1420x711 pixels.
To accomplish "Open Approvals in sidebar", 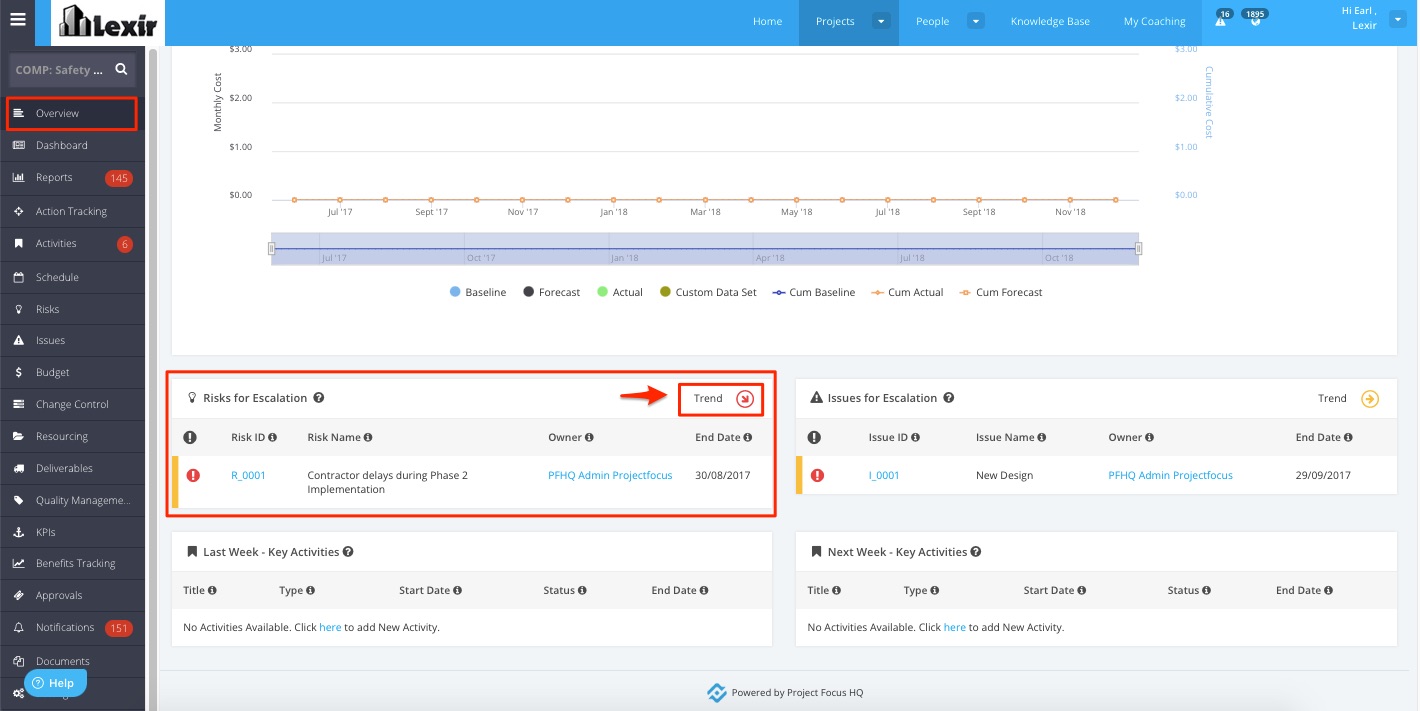I will [73, 596].
